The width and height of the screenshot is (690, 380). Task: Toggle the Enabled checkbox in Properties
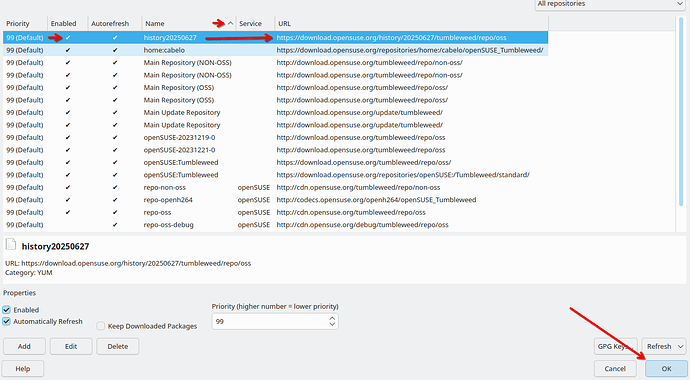[6, 310]
